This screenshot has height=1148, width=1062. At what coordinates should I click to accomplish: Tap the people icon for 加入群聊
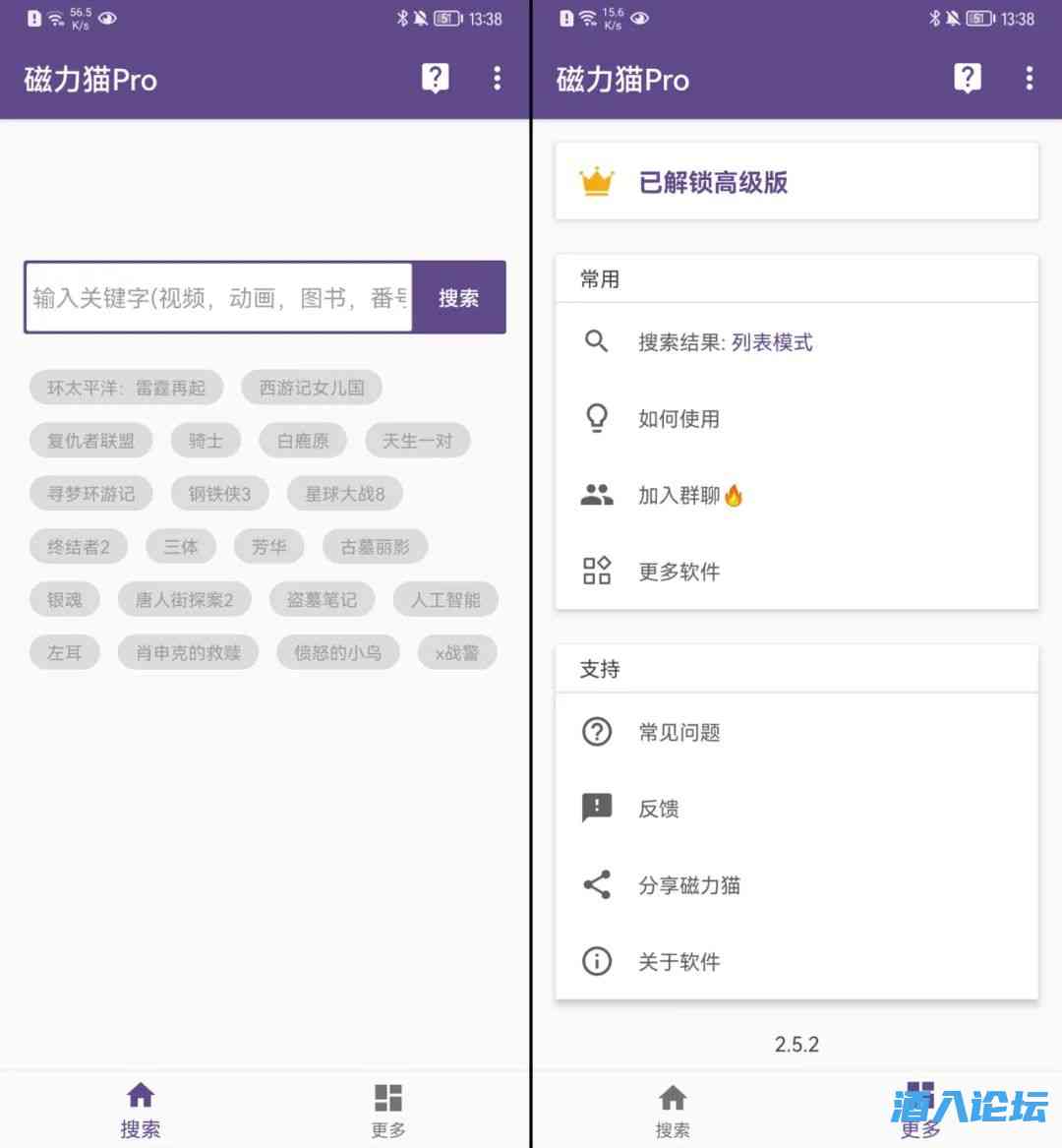pos(596,495)
